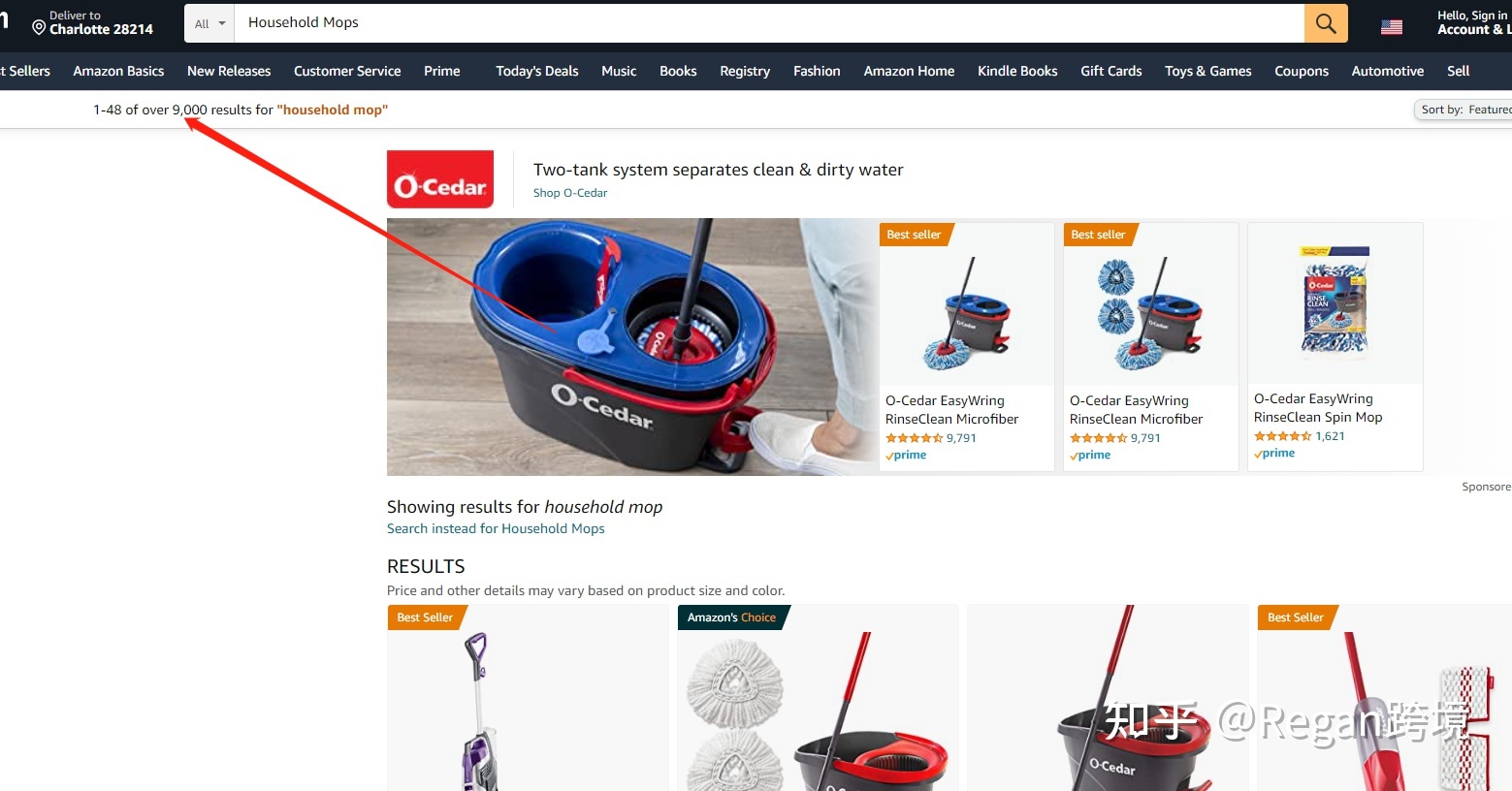Select Amazon Basics from the nav bar
1512x791 pixels.
118,71
